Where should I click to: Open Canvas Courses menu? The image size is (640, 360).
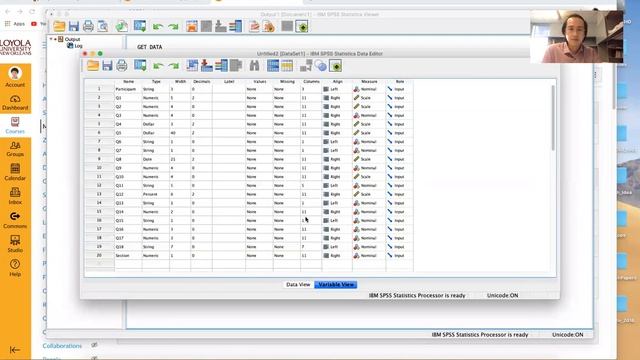click(15, 125)
